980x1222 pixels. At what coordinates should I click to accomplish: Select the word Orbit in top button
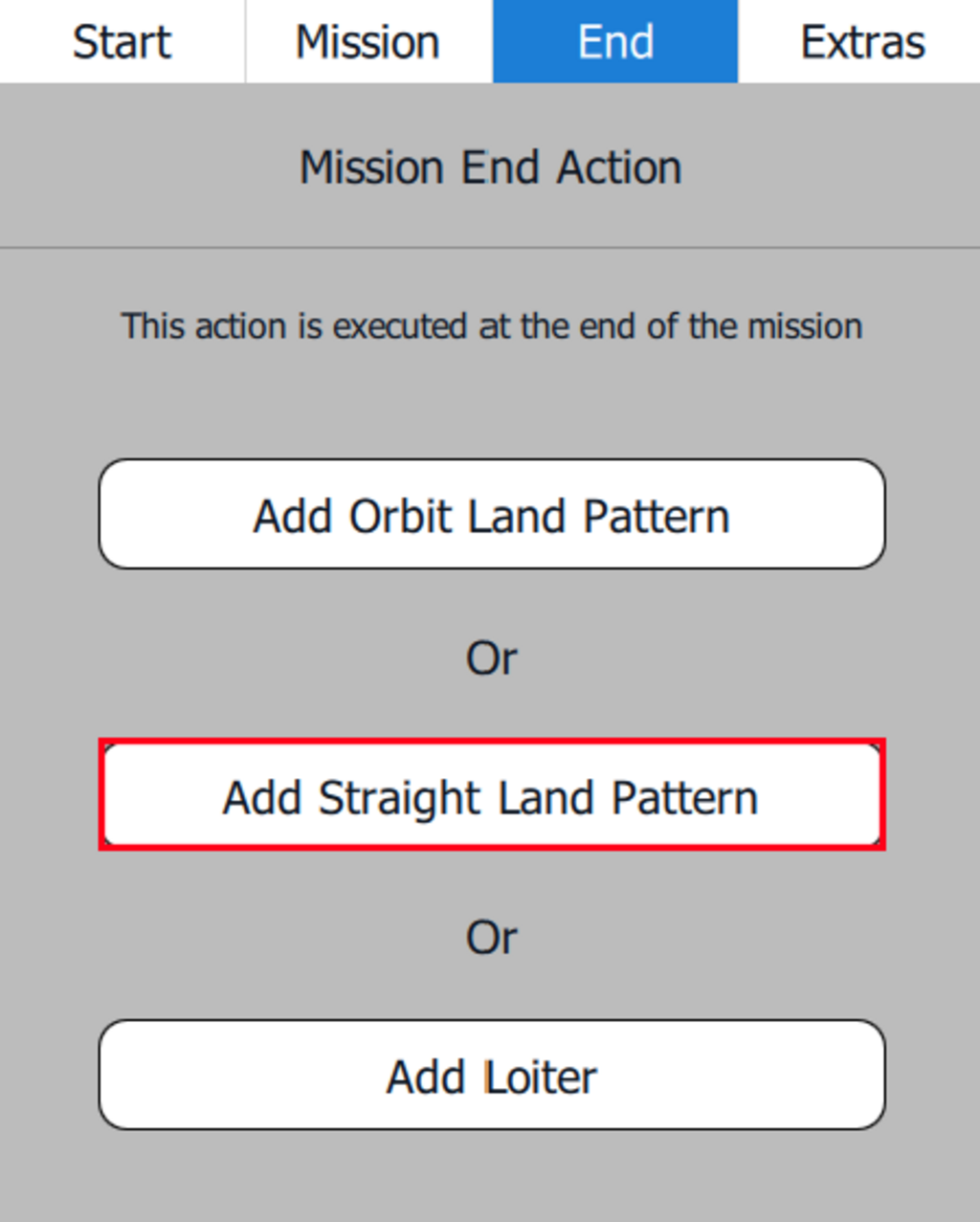coord(400,517)
